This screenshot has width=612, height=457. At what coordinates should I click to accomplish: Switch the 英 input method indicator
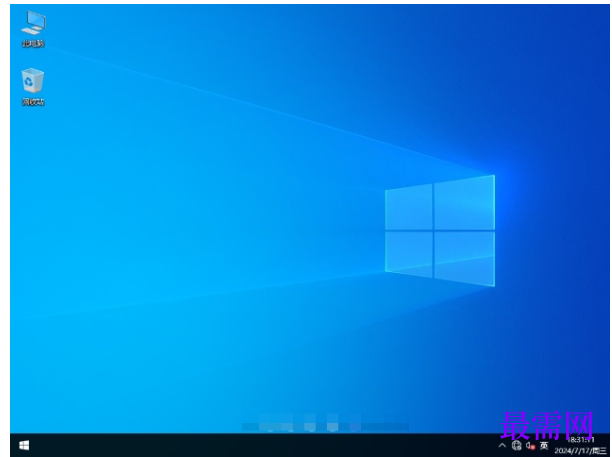click(x=544, y=445)
